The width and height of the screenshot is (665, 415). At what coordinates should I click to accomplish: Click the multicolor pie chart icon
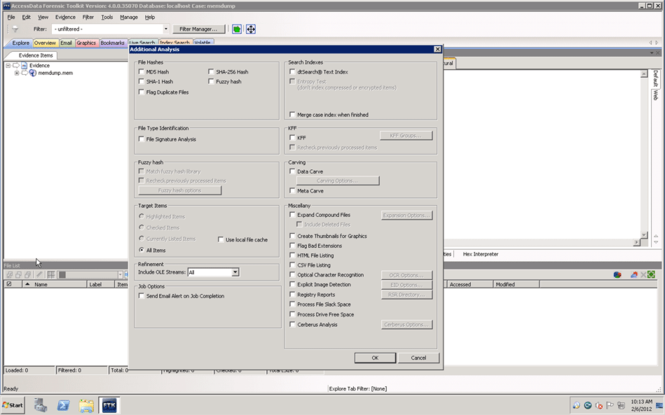tap(617, 275)
